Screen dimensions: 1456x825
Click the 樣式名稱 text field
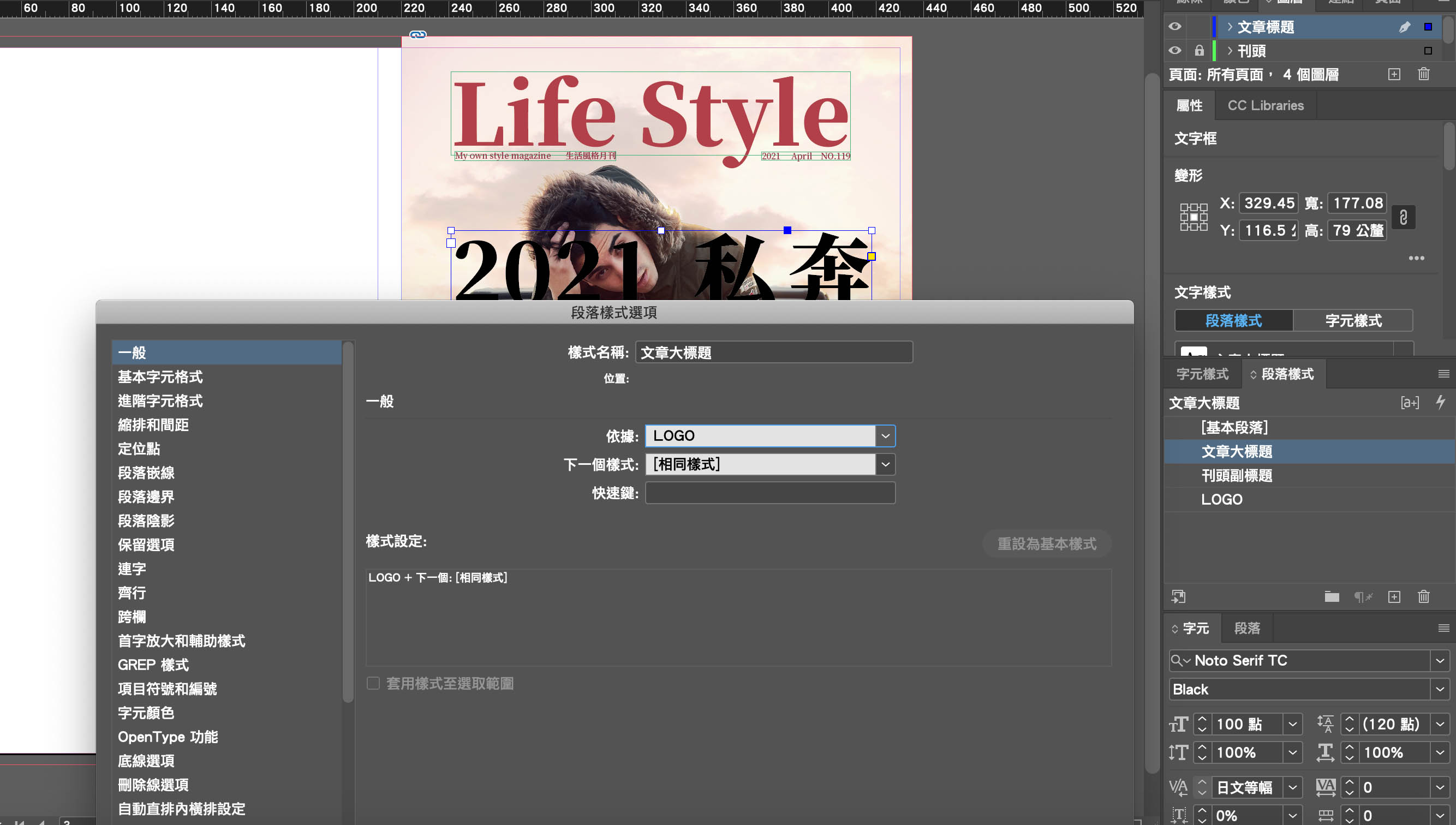coord(773,352)
